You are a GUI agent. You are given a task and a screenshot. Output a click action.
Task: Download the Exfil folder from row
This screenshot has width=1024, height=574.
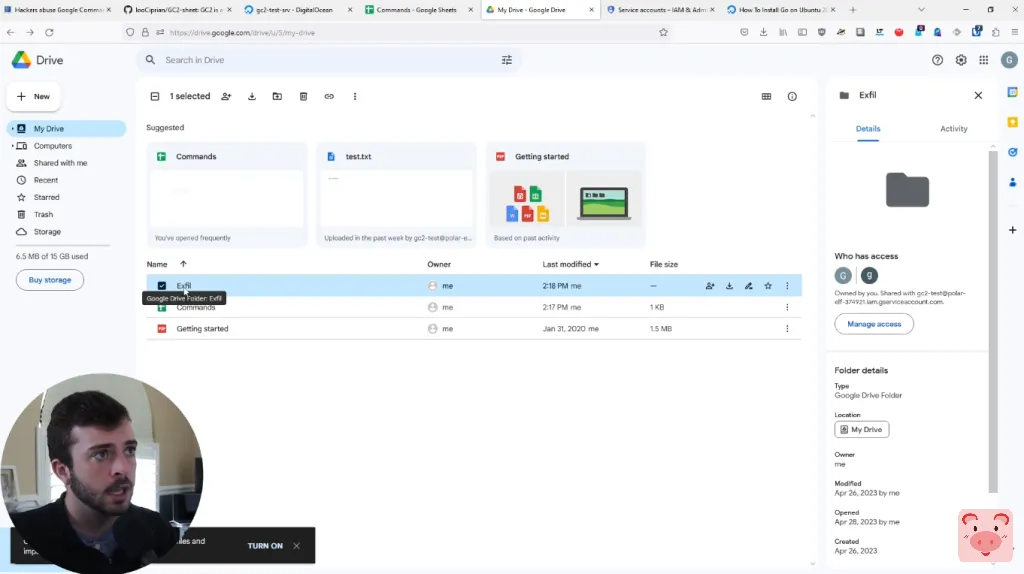point(729,285)
